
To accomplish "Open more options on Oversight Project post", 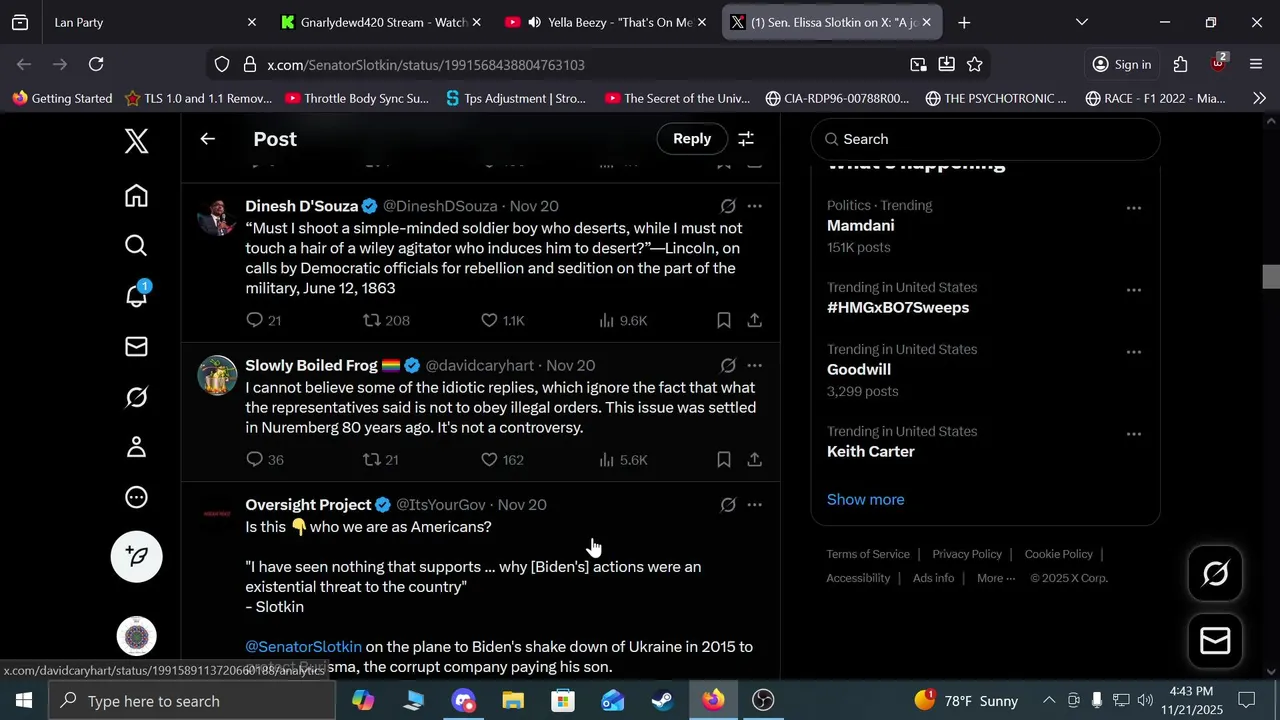I will [x=755, y=505].
